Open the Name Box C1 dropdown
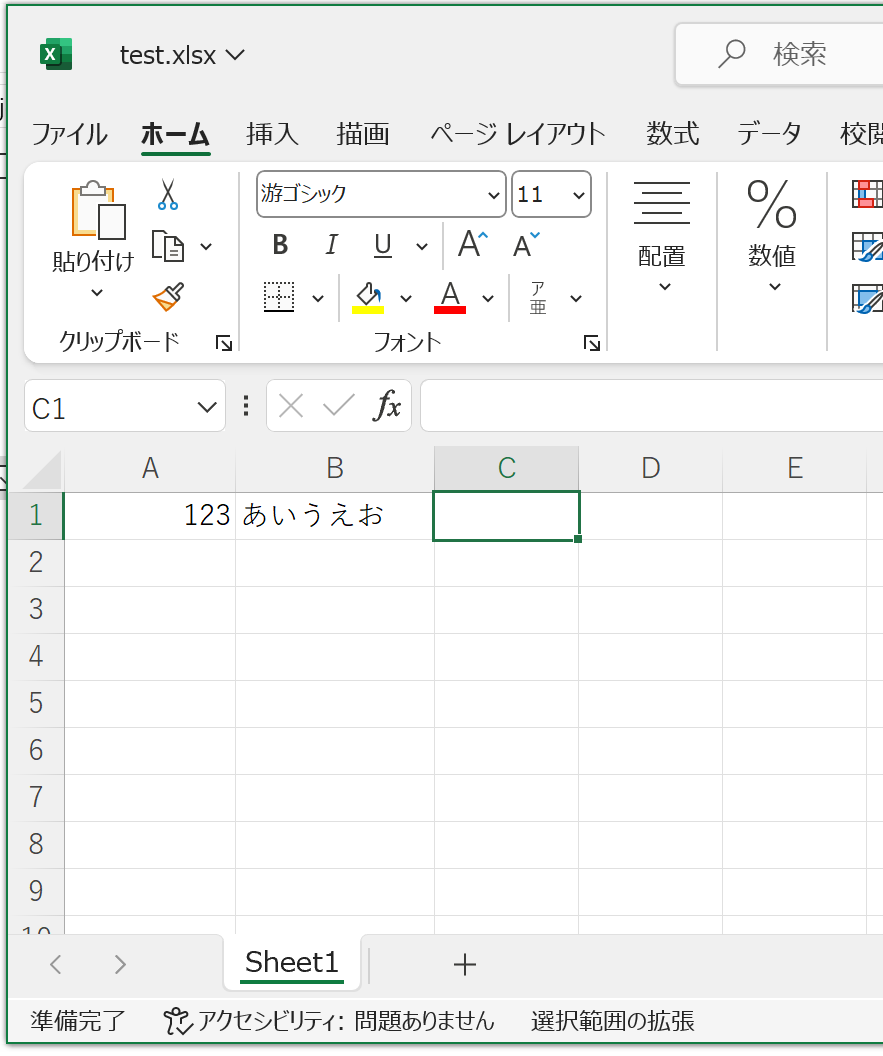 (x=207, y=407)
